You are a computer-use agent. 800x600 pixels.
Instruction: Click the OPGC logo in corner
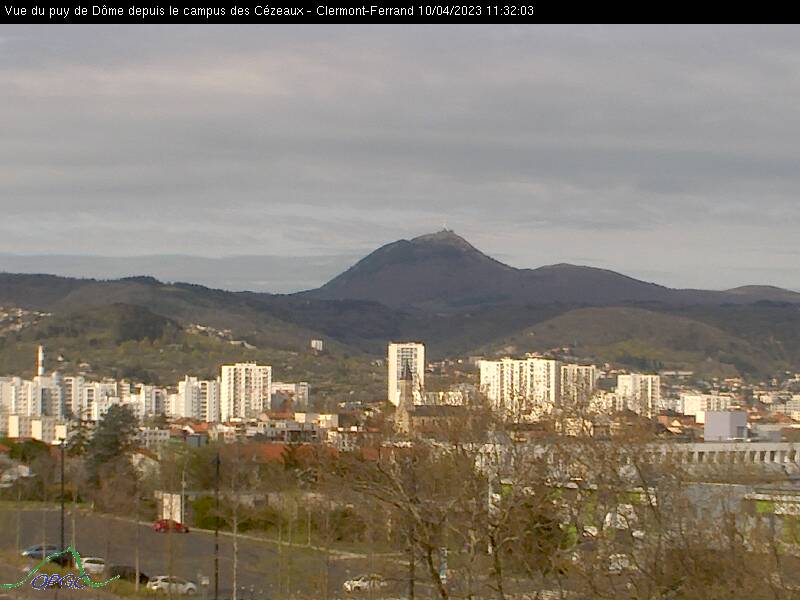point(60,569)
